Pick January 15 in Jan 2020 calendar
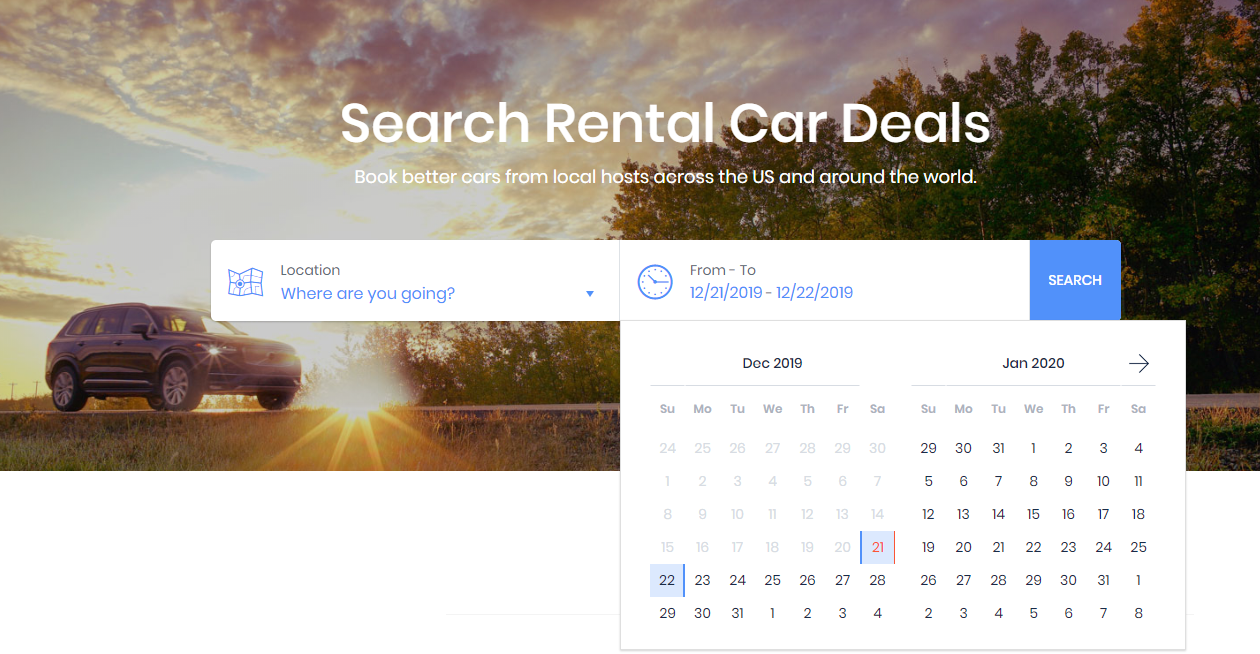Image resolution: width=1260 pixels, height=654 pixels. (x=1033, y=514)
